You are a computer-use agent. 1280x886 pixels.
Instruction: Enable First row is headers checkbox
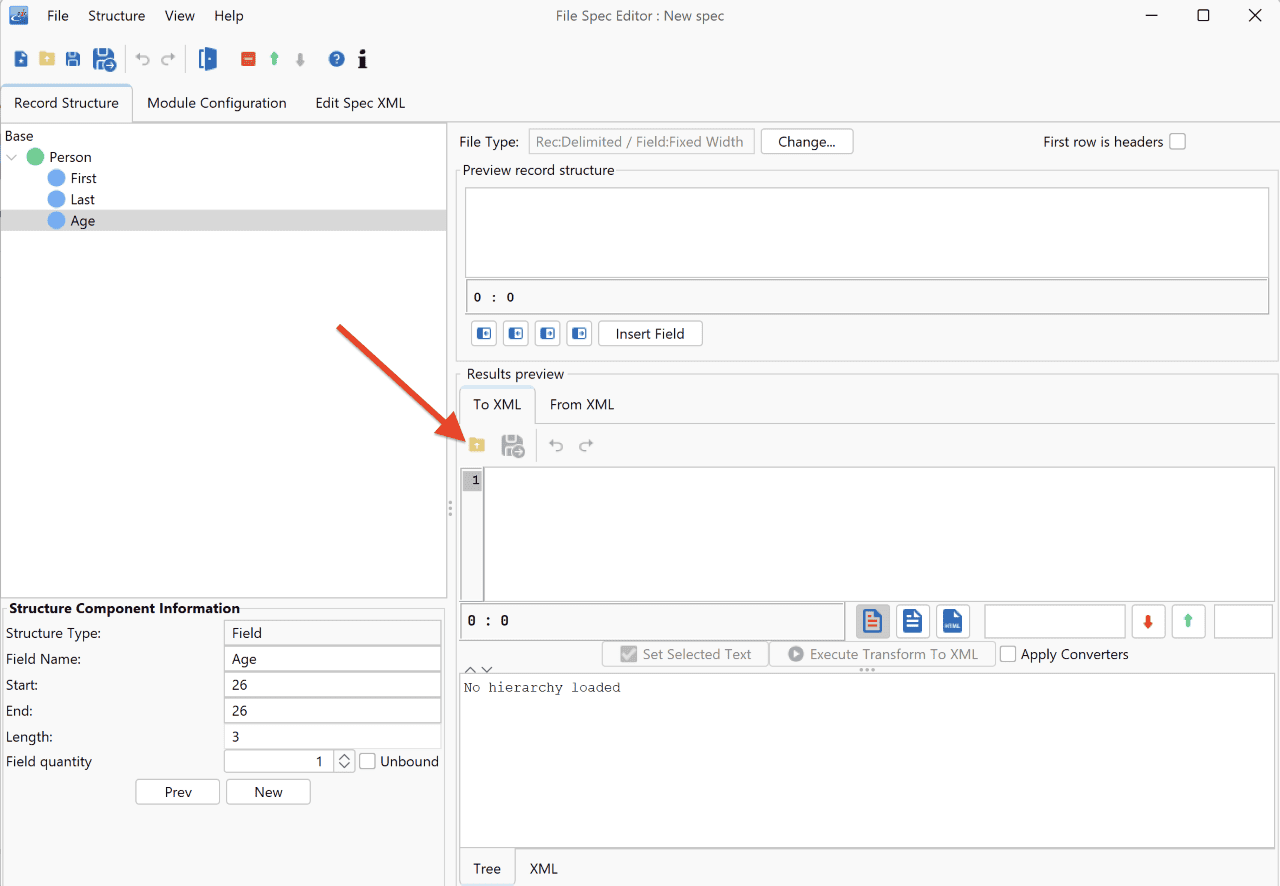[x=1178, y=142]
